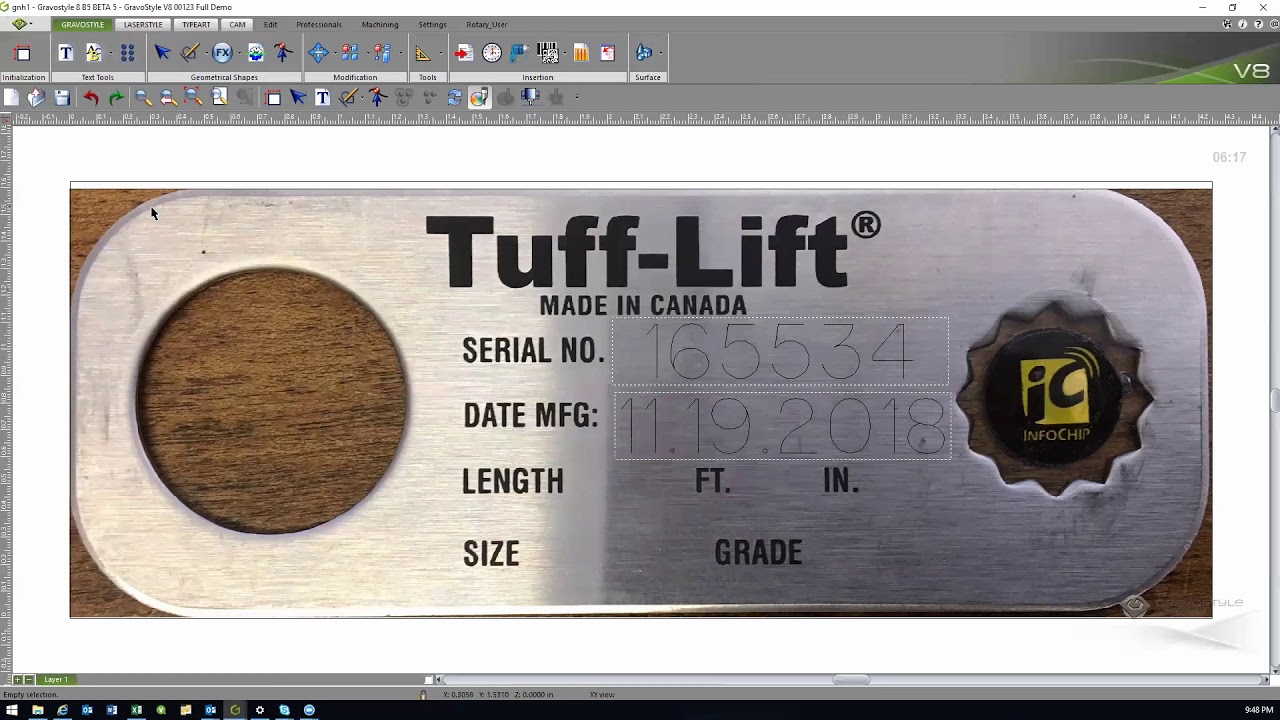
Task: Click the vertical scrollbar thumb
Action: click(x=1275, y=400)
